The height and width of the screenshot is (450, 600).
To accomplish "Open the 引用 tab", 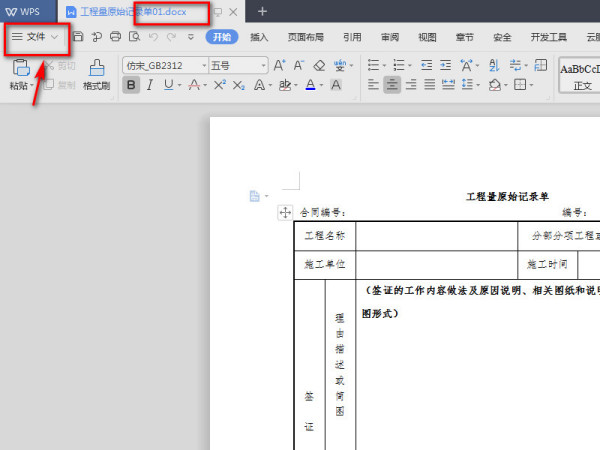I will 352,37.
